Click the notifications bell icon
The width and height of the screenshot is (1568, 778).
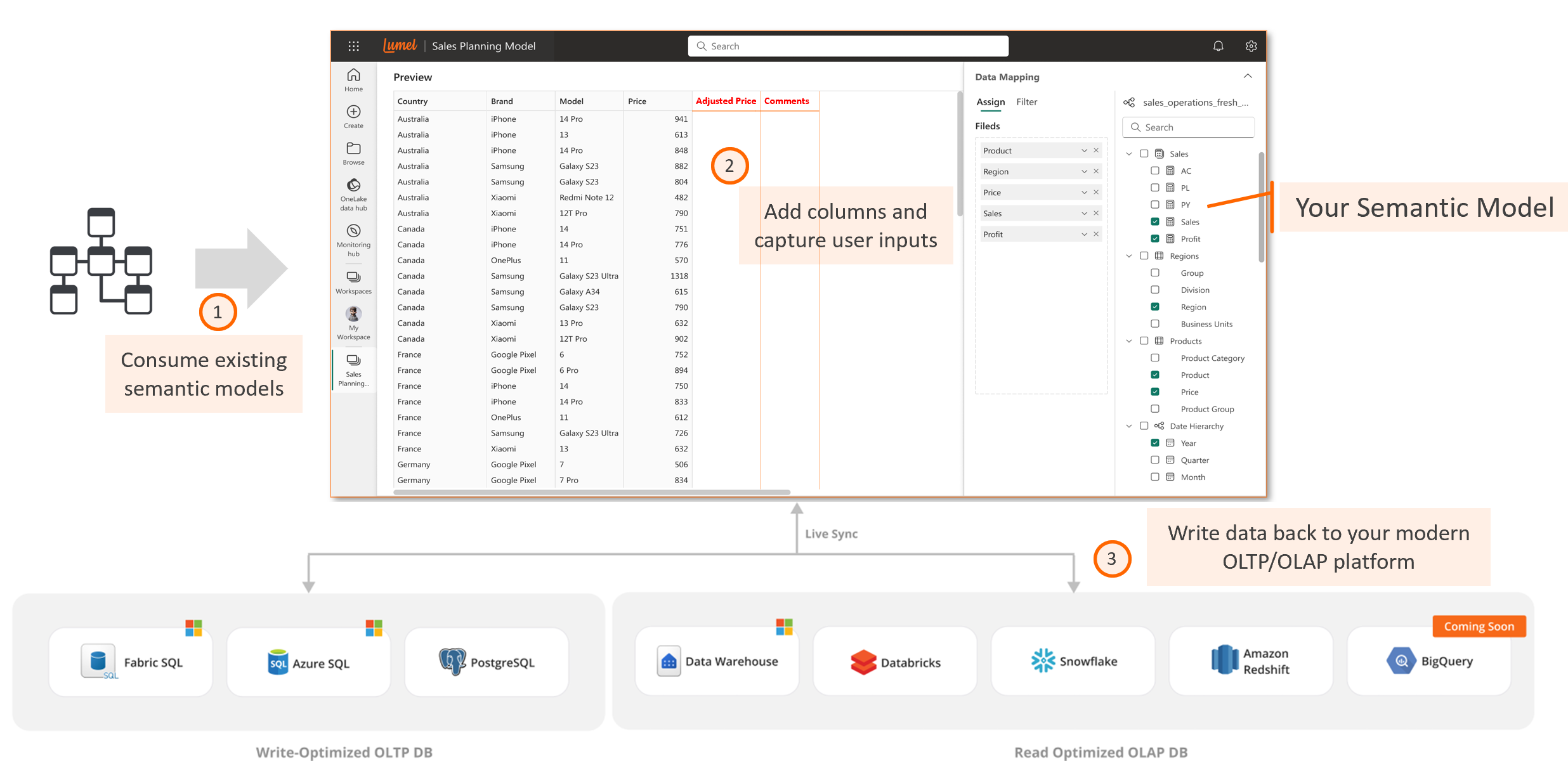1218,46
